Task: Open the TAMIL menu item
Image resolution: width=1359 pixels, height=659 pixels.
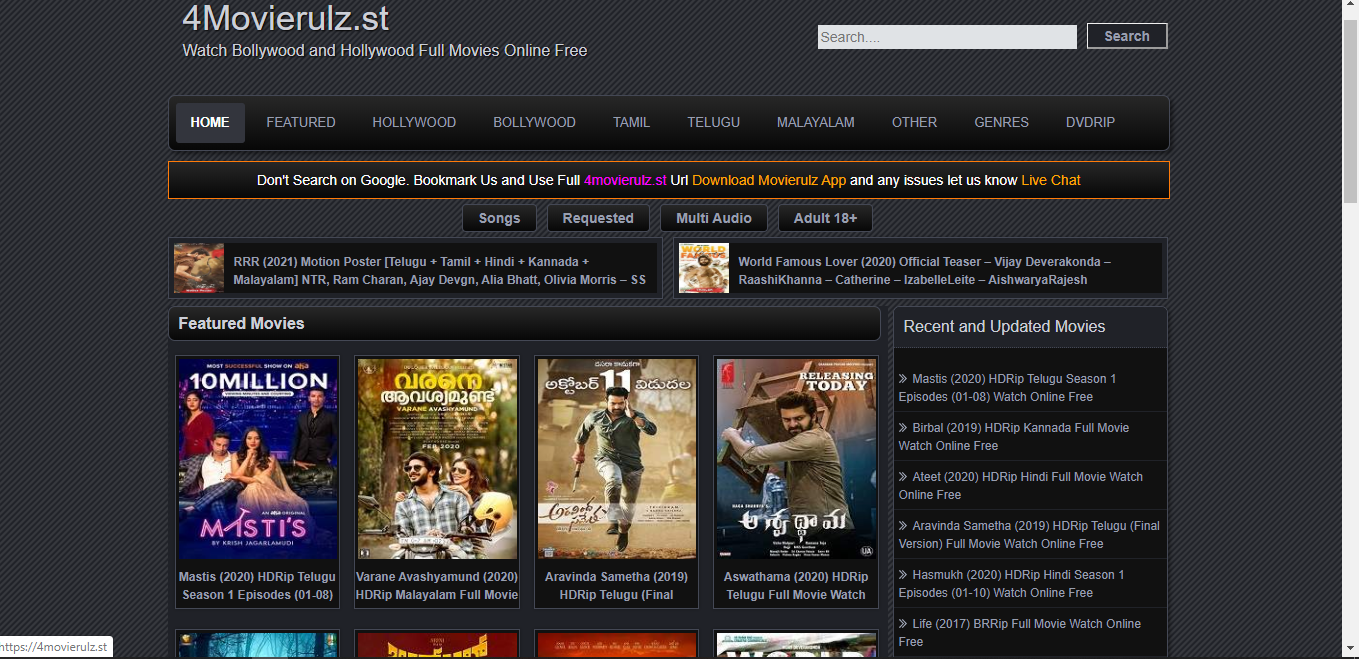Action: 631,123
